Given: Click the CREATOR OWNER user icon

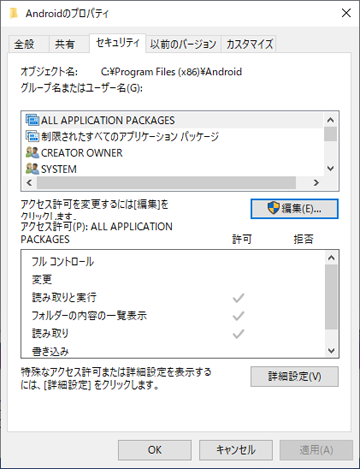Looking at the screenshot, I should (x=32, y=152).
